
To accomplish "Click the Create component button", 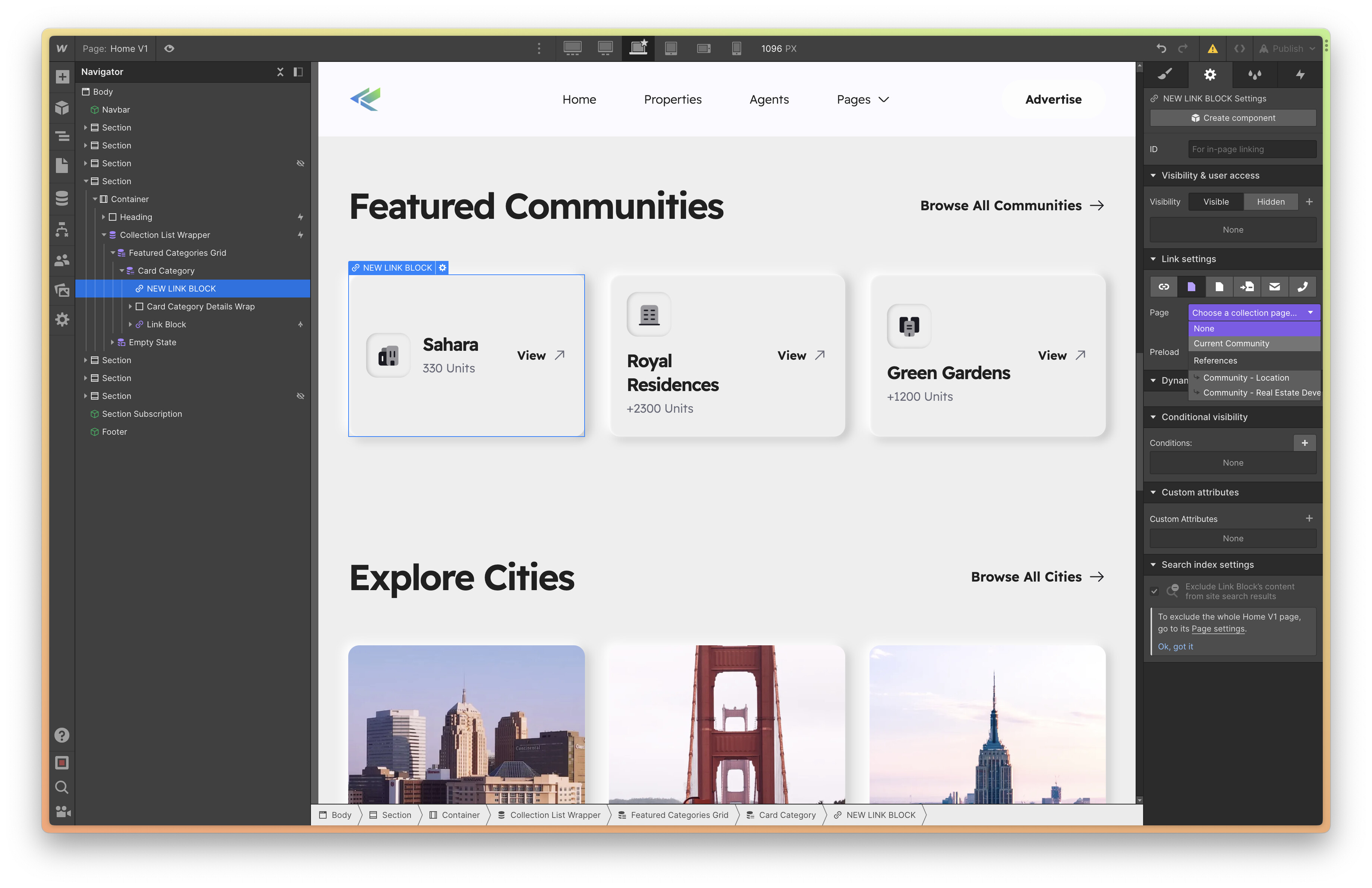I will tap(1233, 117).
